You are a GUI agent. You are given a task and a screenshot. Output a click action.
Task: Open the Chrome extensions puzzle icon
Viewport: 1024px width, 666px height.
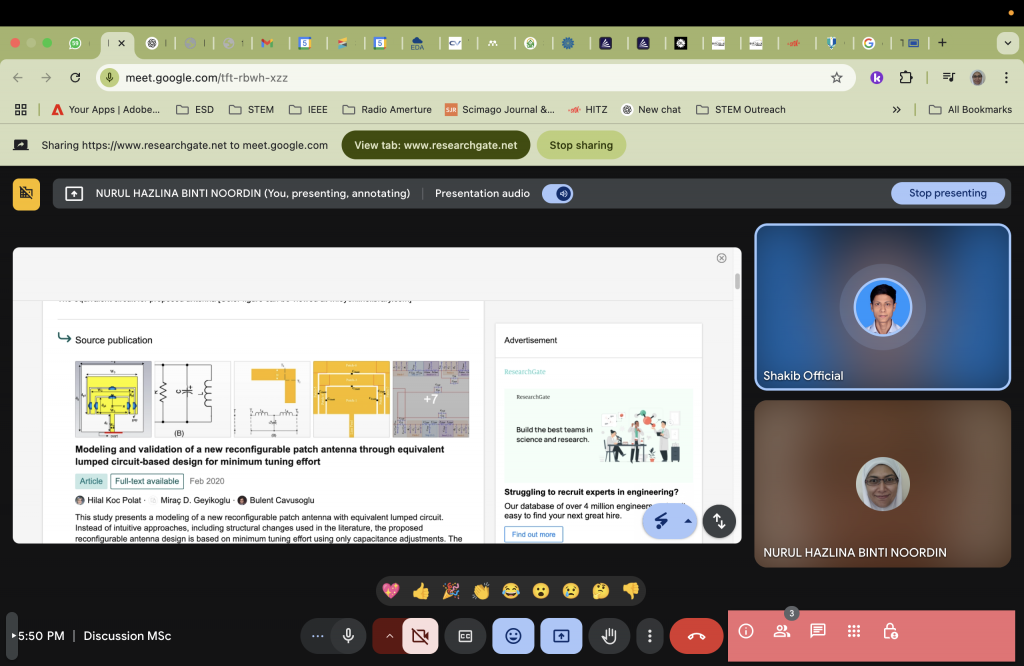pyautogui.click(x=906, y=78)
